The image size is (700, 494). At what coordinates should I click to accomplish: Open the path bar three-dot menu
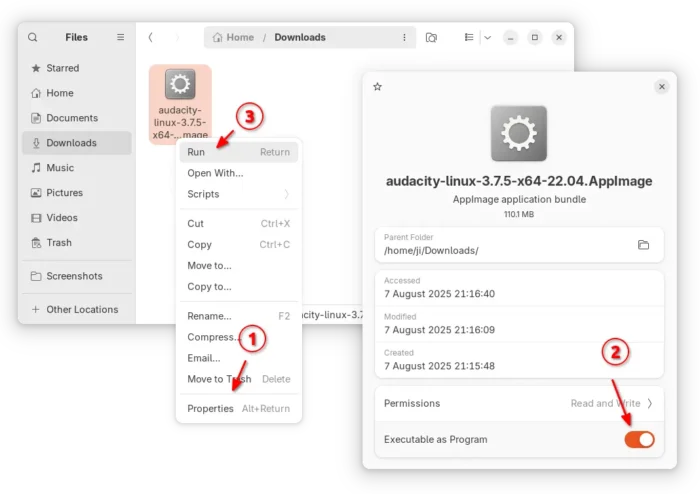(404, 37)
